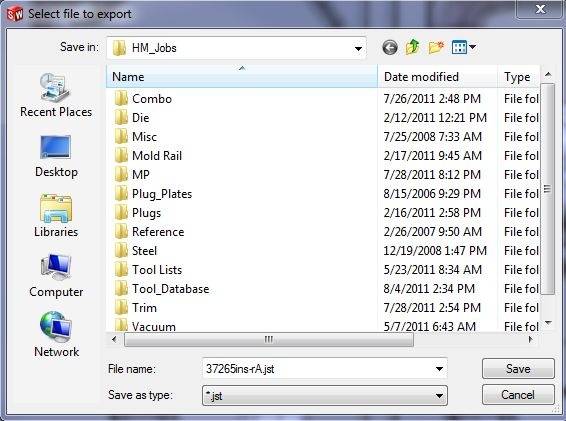Click date 2/16/2011 2:58 PM cell
The height and width of the screenshot is (421, 566).
point(432,213)
